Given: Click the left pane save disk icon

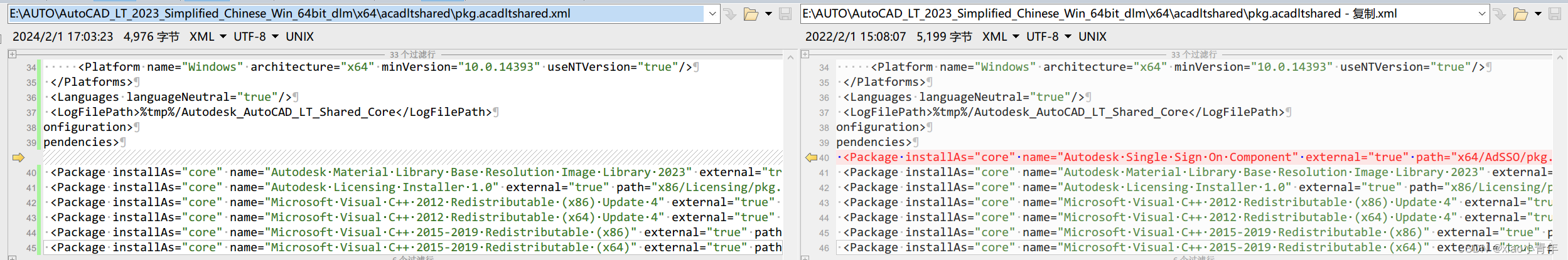Looking at the screenshot, I should pos(785,14).
